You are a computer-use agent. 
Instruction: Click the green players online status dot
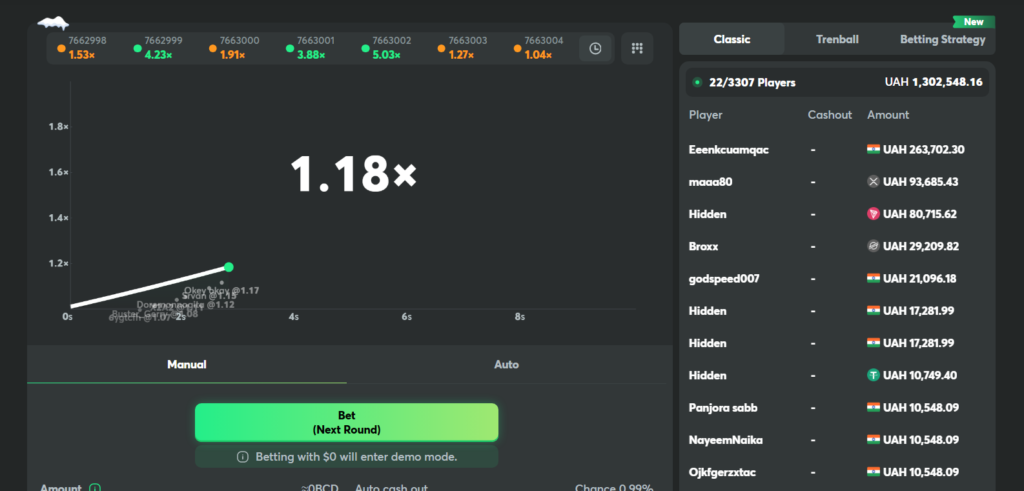(697, 82)
